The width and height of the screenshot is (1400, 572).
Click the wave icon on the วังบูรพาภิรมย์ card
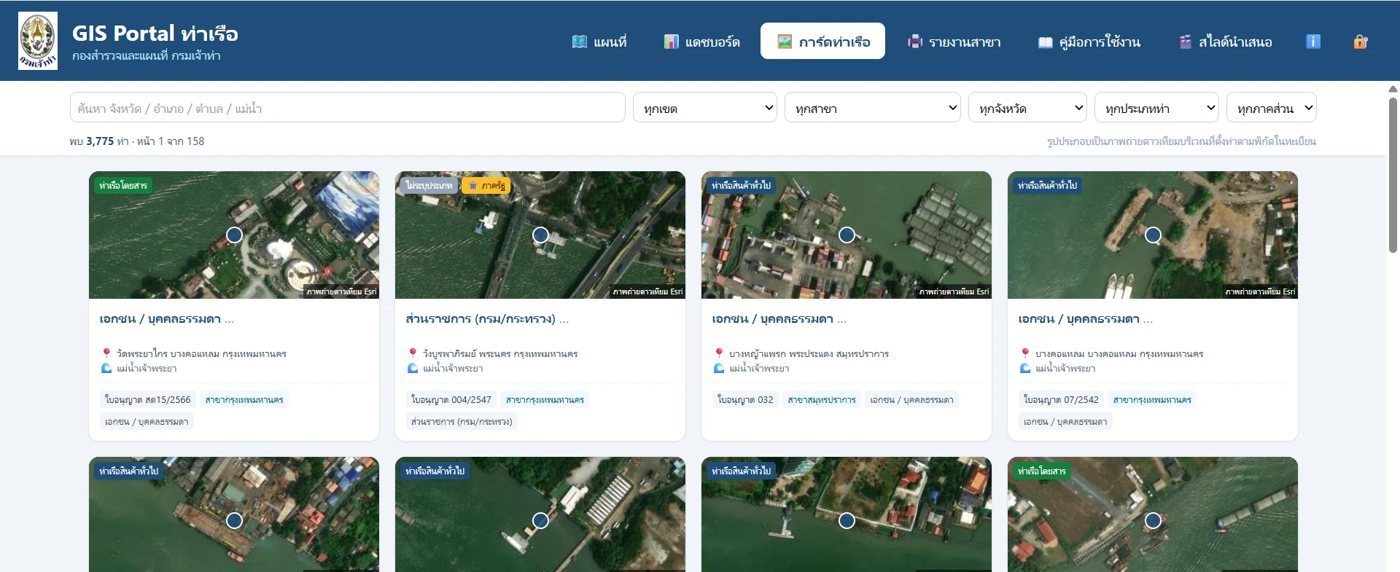(412, 368)
